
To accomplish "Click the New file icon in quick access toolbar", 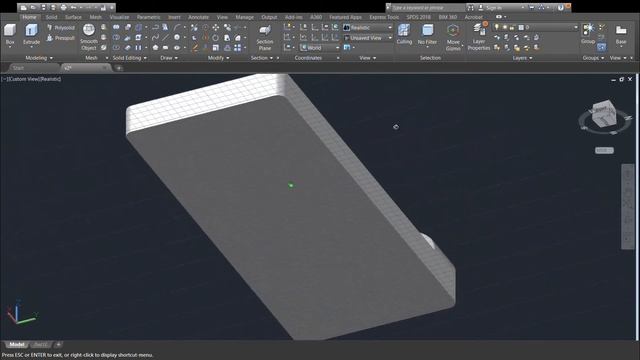I will tap(24, 7).
